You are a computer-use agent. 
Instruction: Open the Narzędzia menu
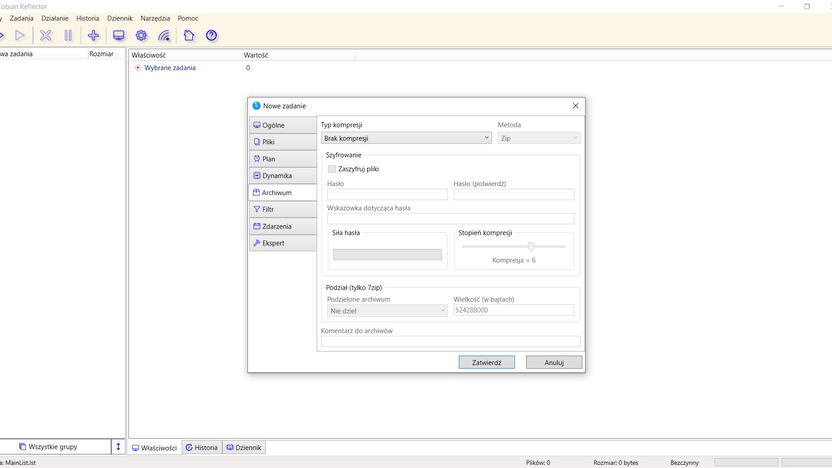click(x=155, y=18)
